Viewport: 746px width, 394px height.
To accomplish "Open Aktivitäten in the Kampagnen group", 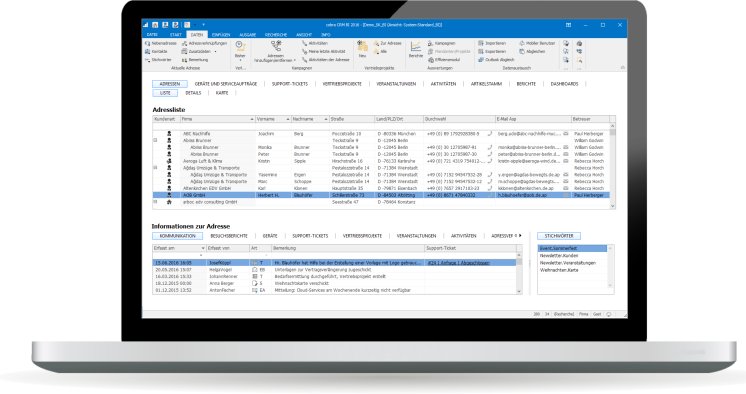I will click(314, 43).
